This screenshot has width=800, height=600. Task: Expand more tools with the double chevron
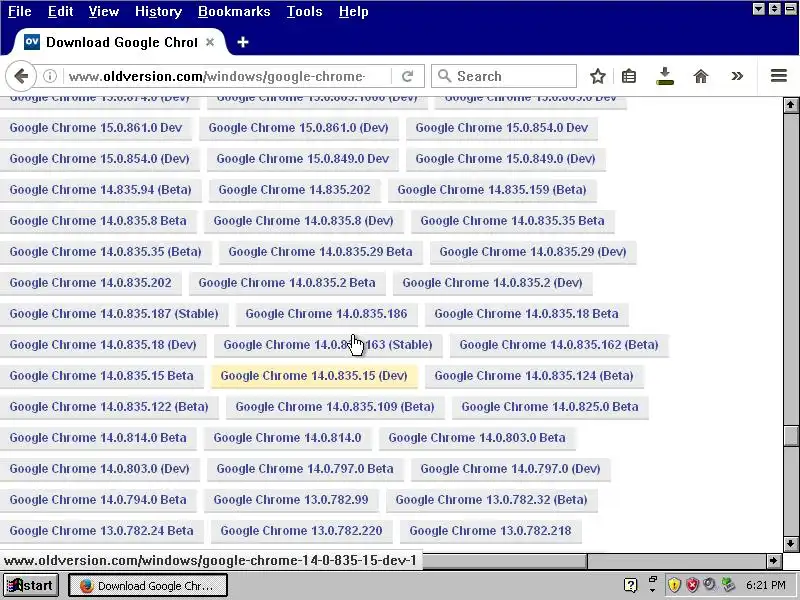pos(737,76)
